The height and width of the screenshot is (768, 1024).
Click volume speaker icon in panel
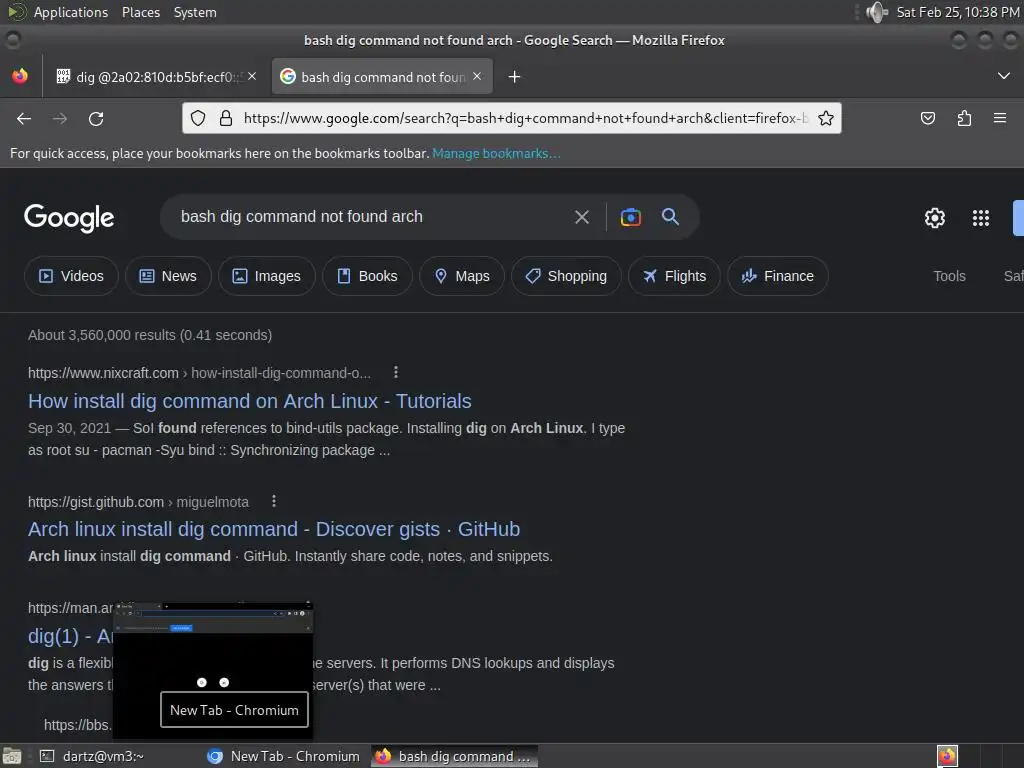point(876,12)
